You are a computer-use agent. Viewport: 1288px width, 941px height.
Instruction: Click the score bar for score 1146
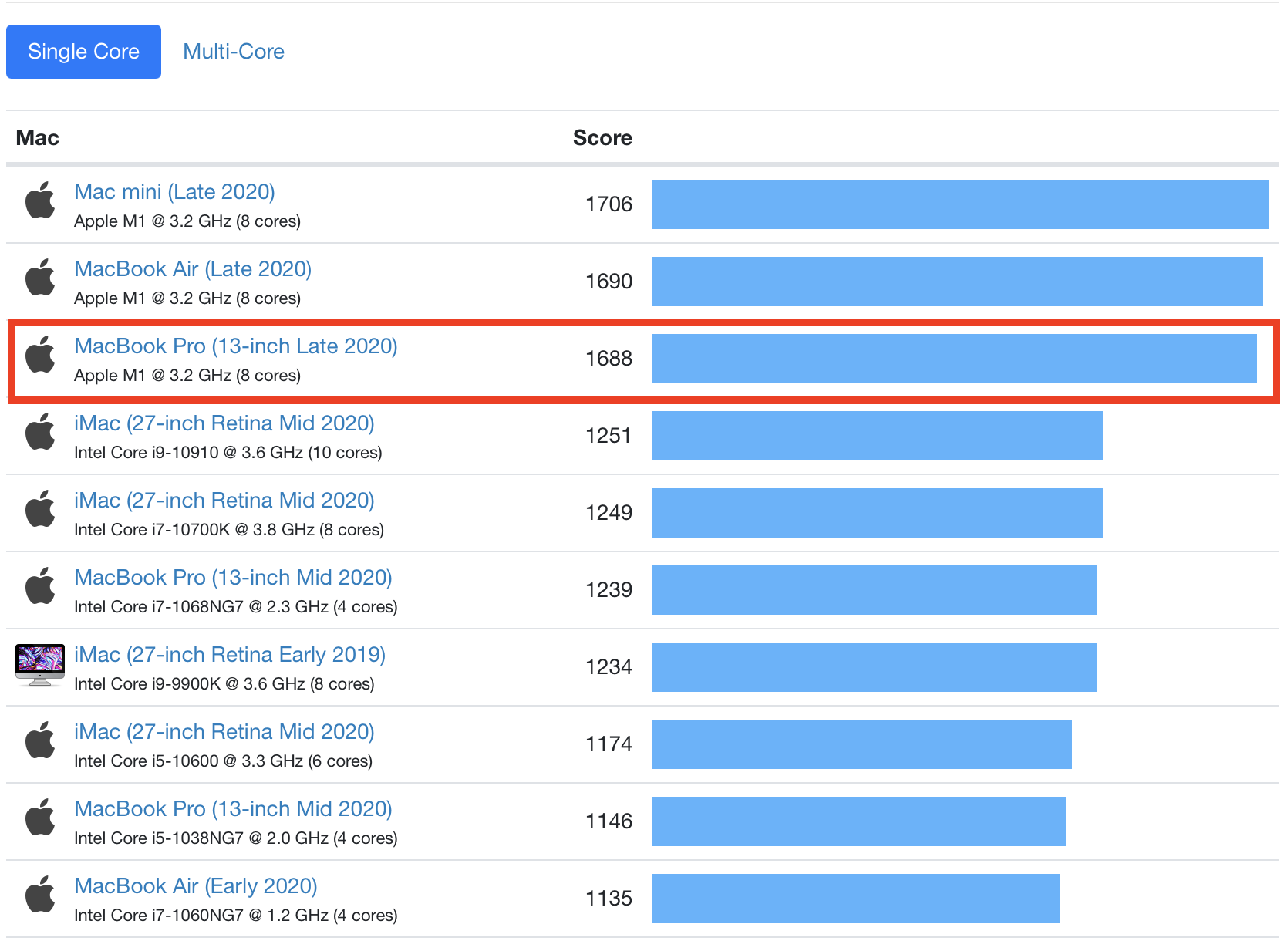pos(858,821)
